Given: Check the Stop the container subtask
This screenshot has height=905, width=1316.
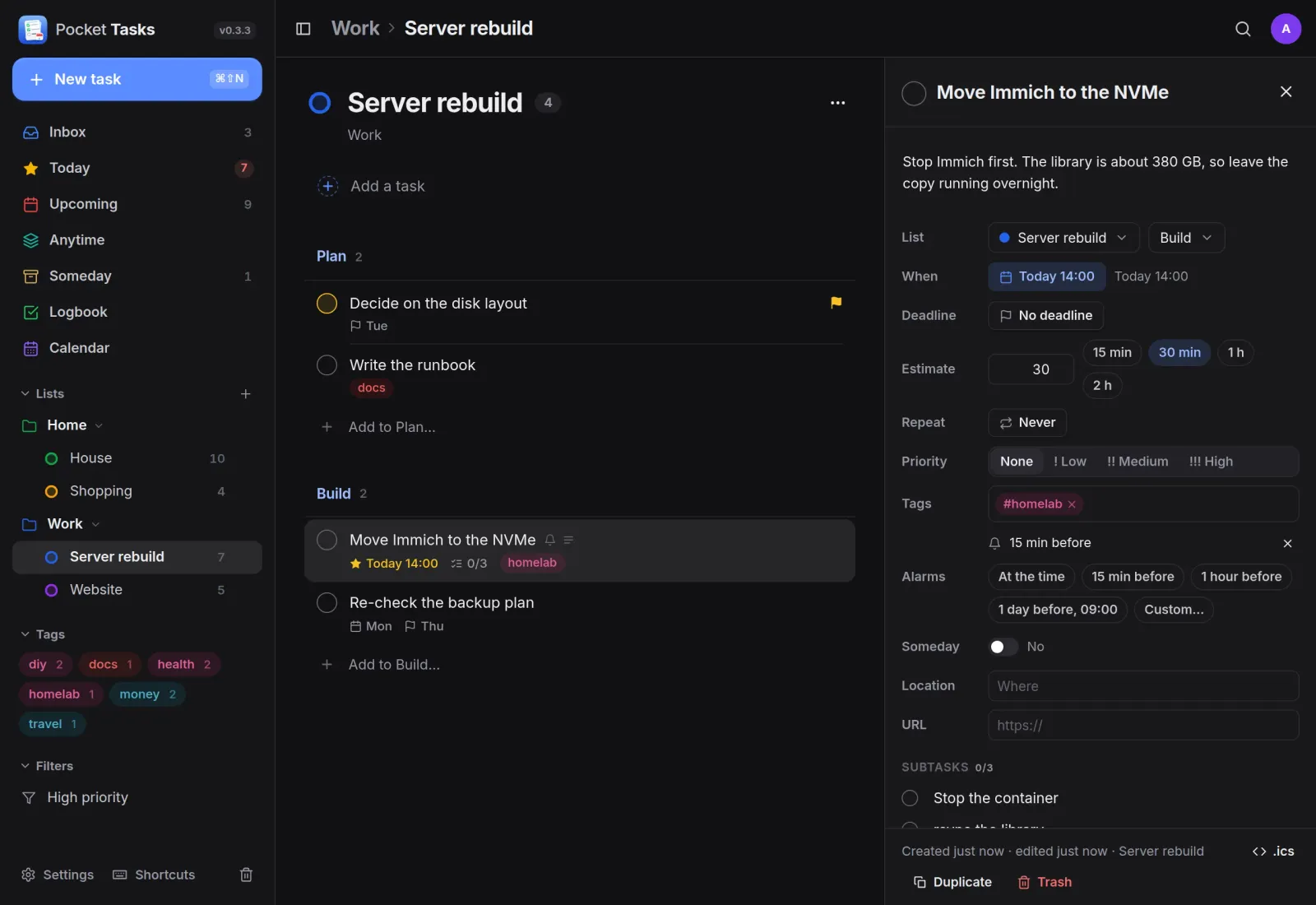Looking at the screenshot, I should pyautogui.click(x=910, y=798).
